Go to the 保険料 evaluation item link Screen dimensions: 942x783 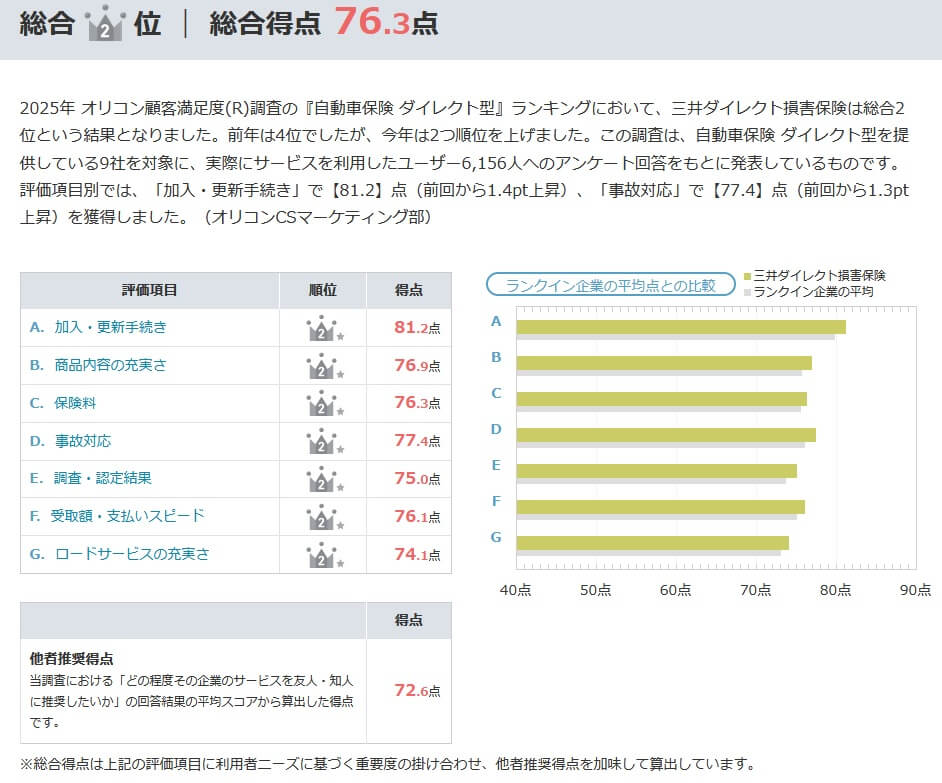[75, 403]
